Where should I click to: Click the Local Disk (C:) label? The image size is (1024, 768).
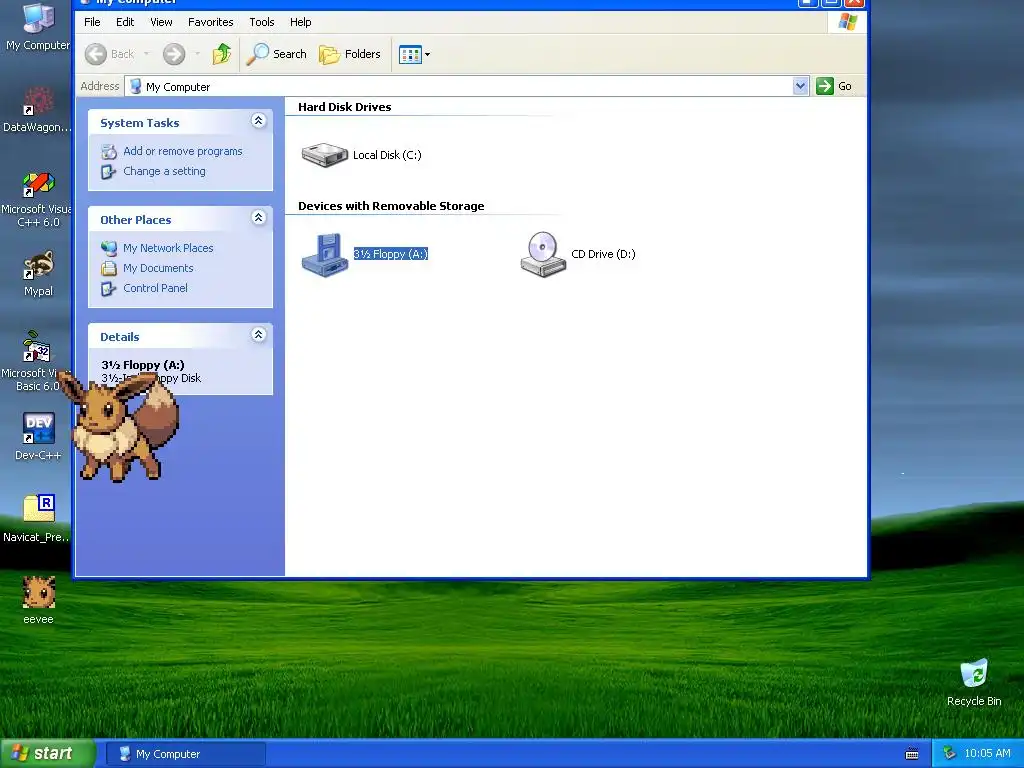387,155
